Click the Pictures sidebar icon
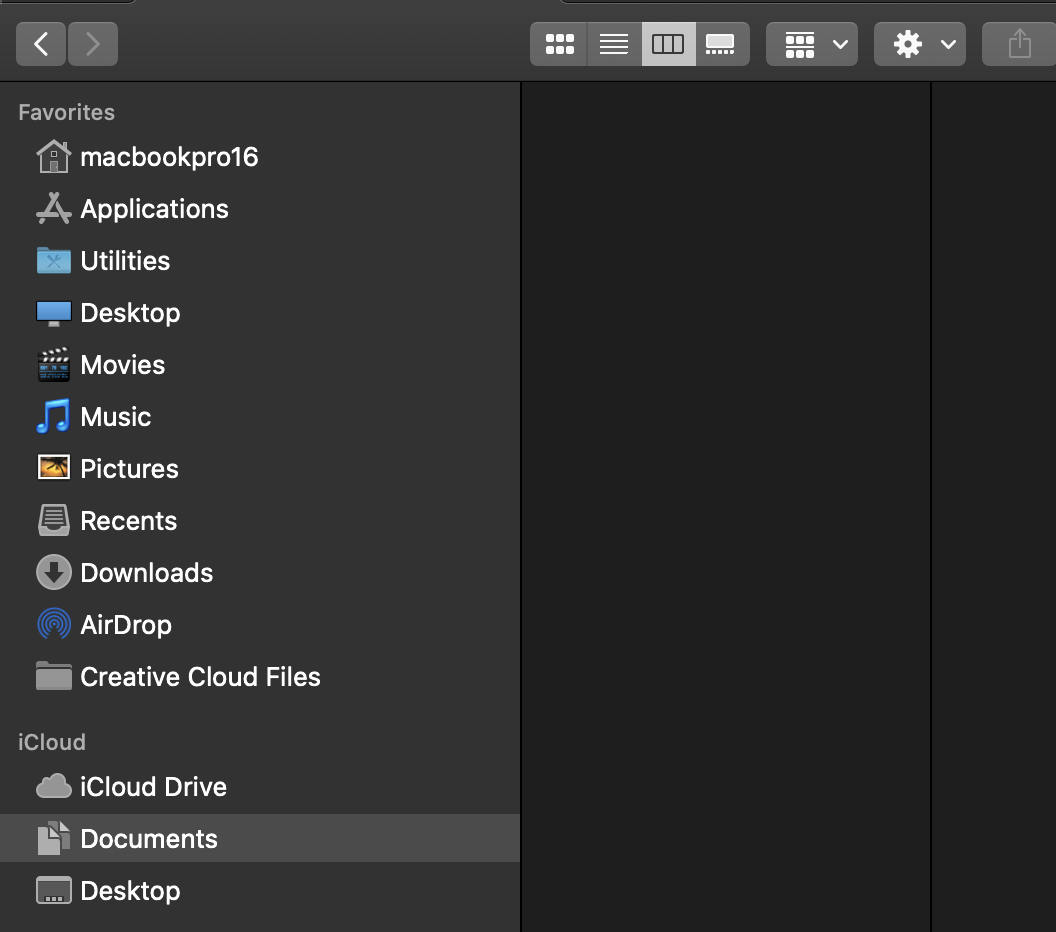The height and width of the screenshot is (932, 1056). click(54, 467)
